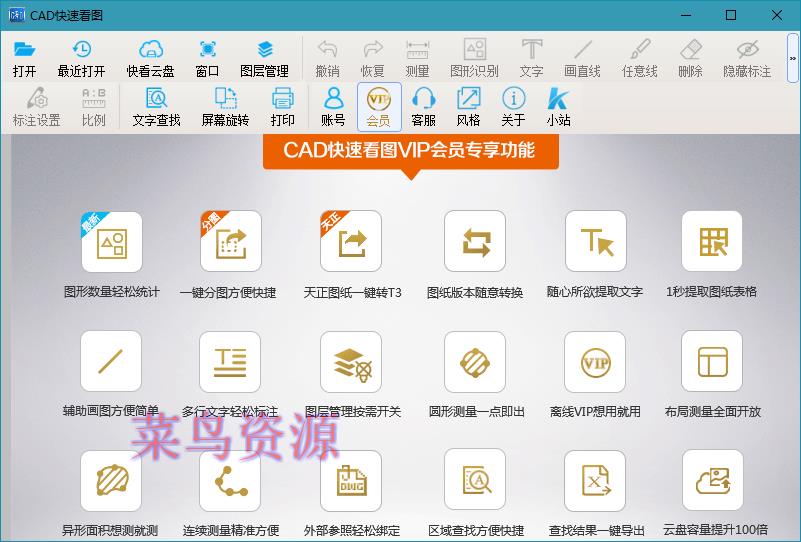The width and height of the screenshot is (801, 542).
Task: Toggle 隐藏标注 hide annotations
Action: click(x=747, y=58)
